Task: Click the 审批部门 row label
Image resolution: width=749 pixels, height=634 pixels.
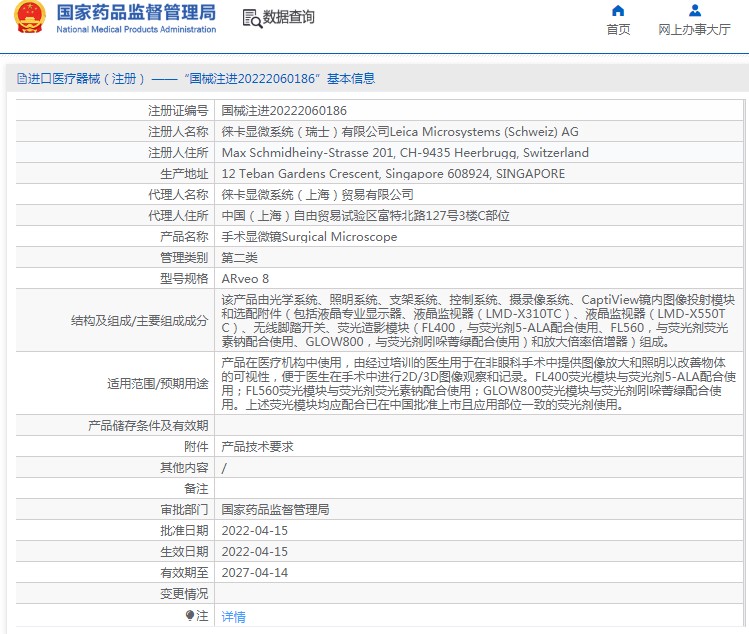Action: point(184,509)
